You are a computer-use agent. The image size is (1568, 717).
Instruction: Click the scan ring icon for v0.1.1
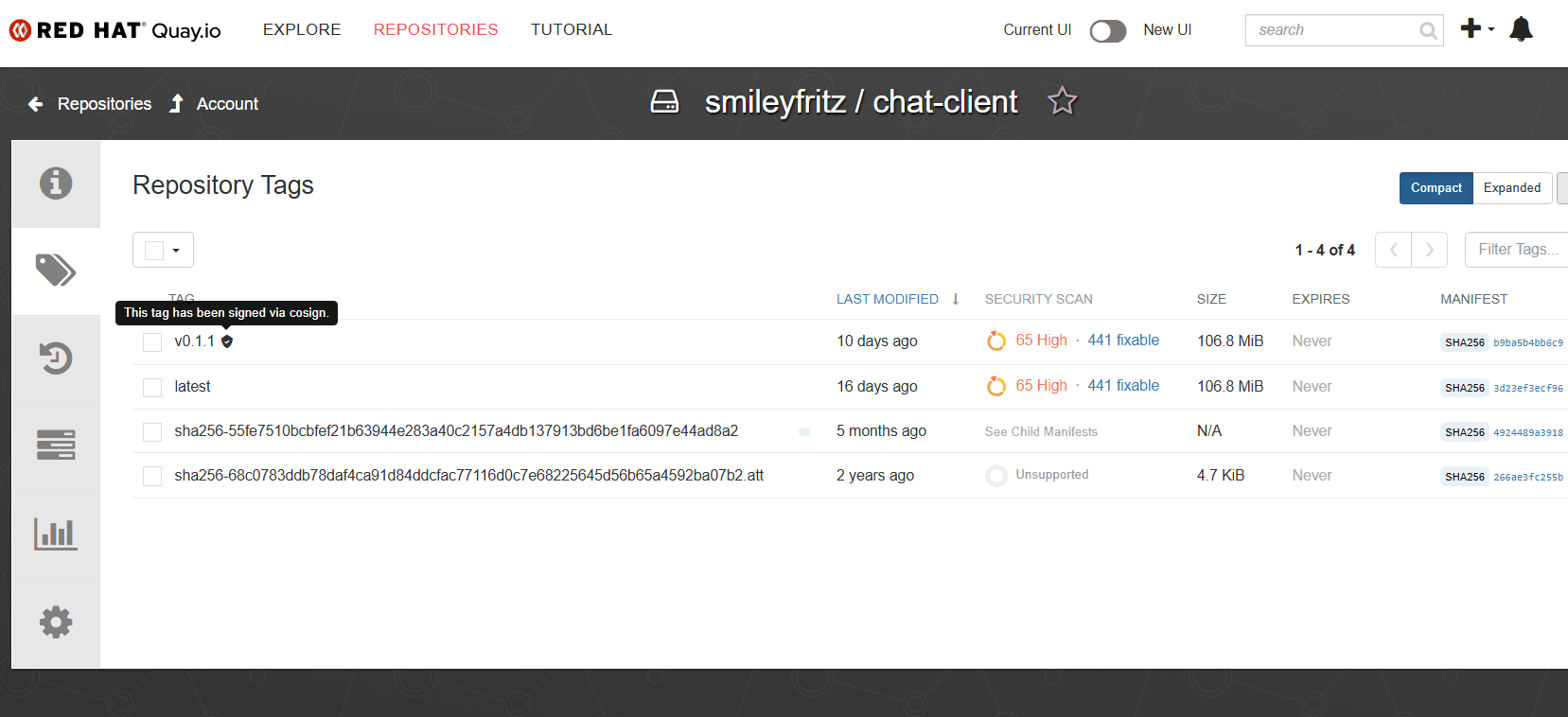point(996,341)
